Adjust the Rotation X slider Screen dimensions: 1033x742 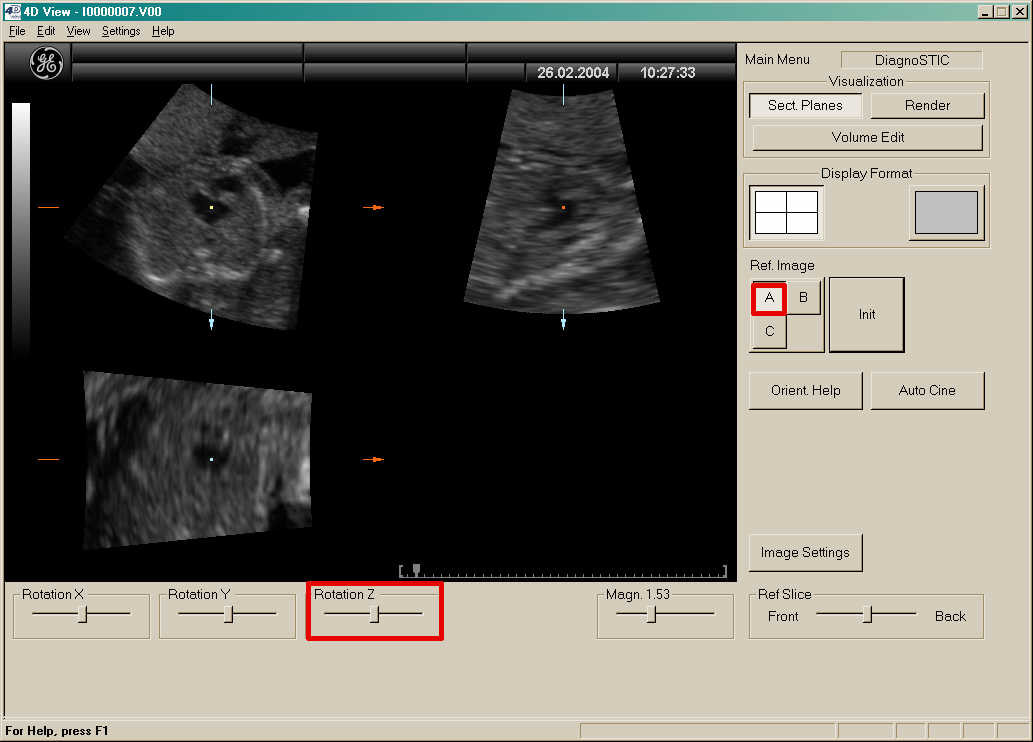pyautogui.click(x=82, y=614)
